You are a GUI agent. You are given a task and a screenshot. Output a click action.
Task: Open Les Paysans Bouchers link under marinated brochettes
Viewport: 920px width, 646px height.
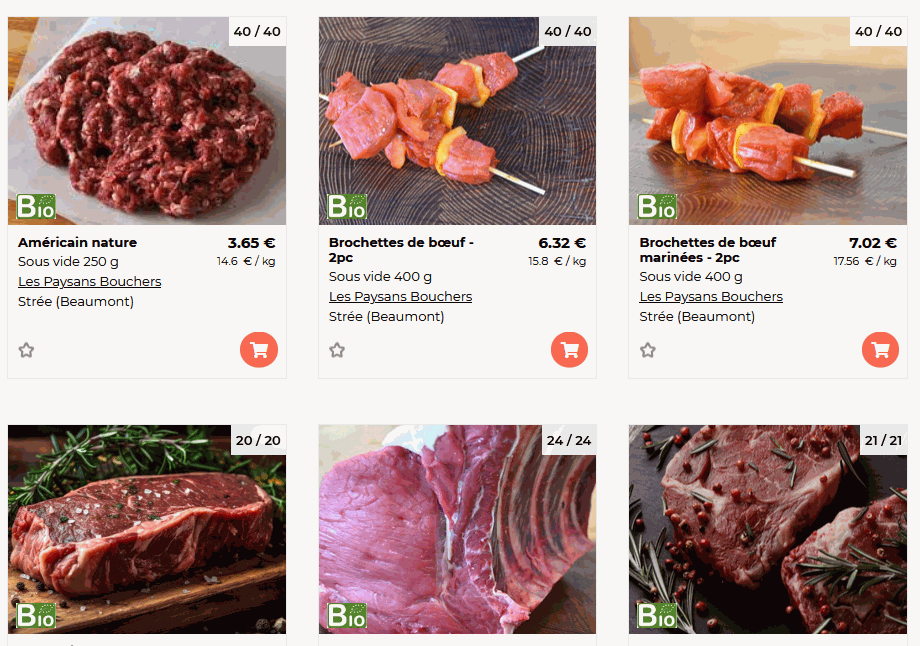(x=711, y=297)
